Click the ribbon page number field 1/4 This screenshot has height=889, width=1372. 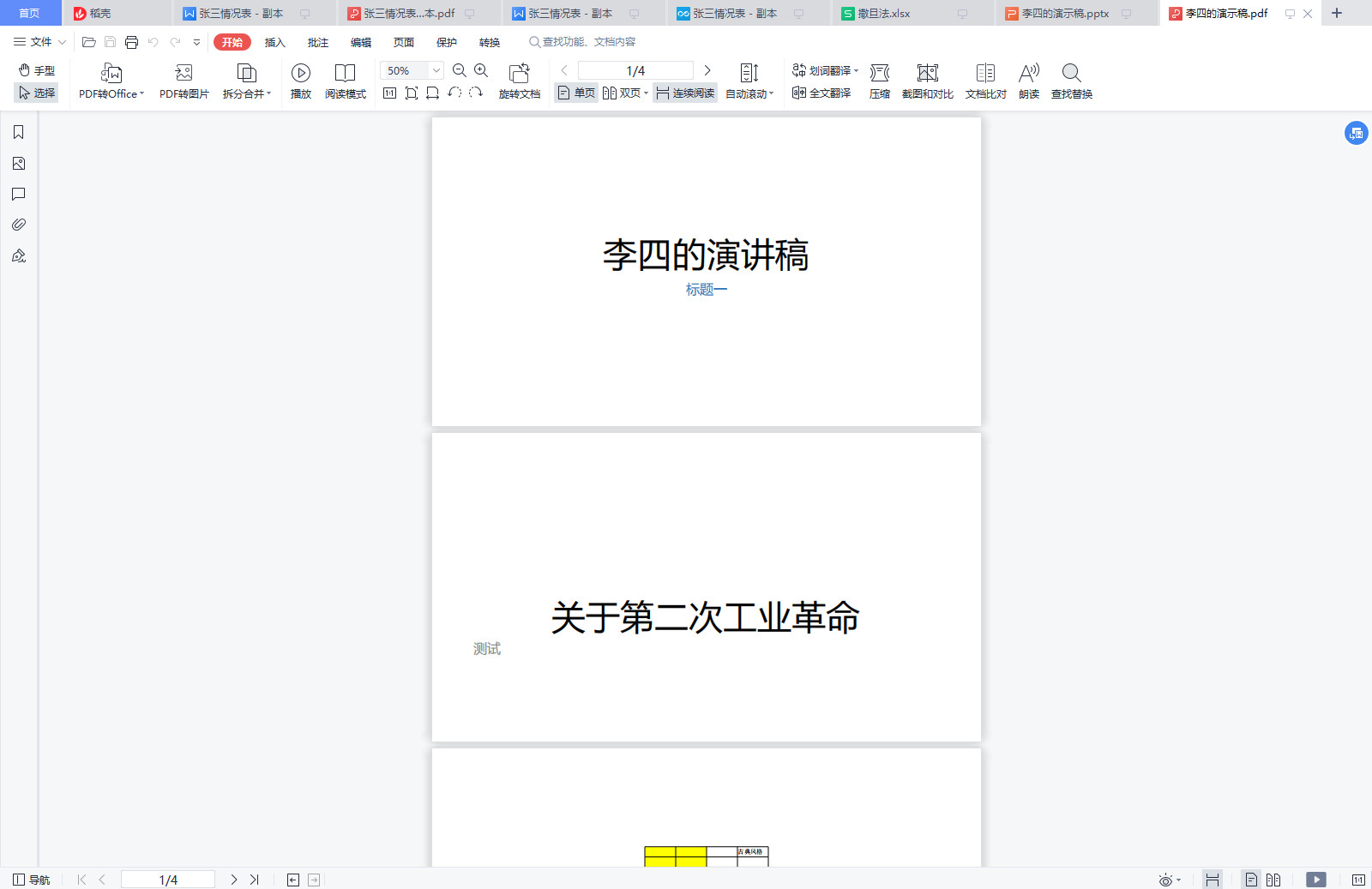pyautogui.click(x=635, y=70)
